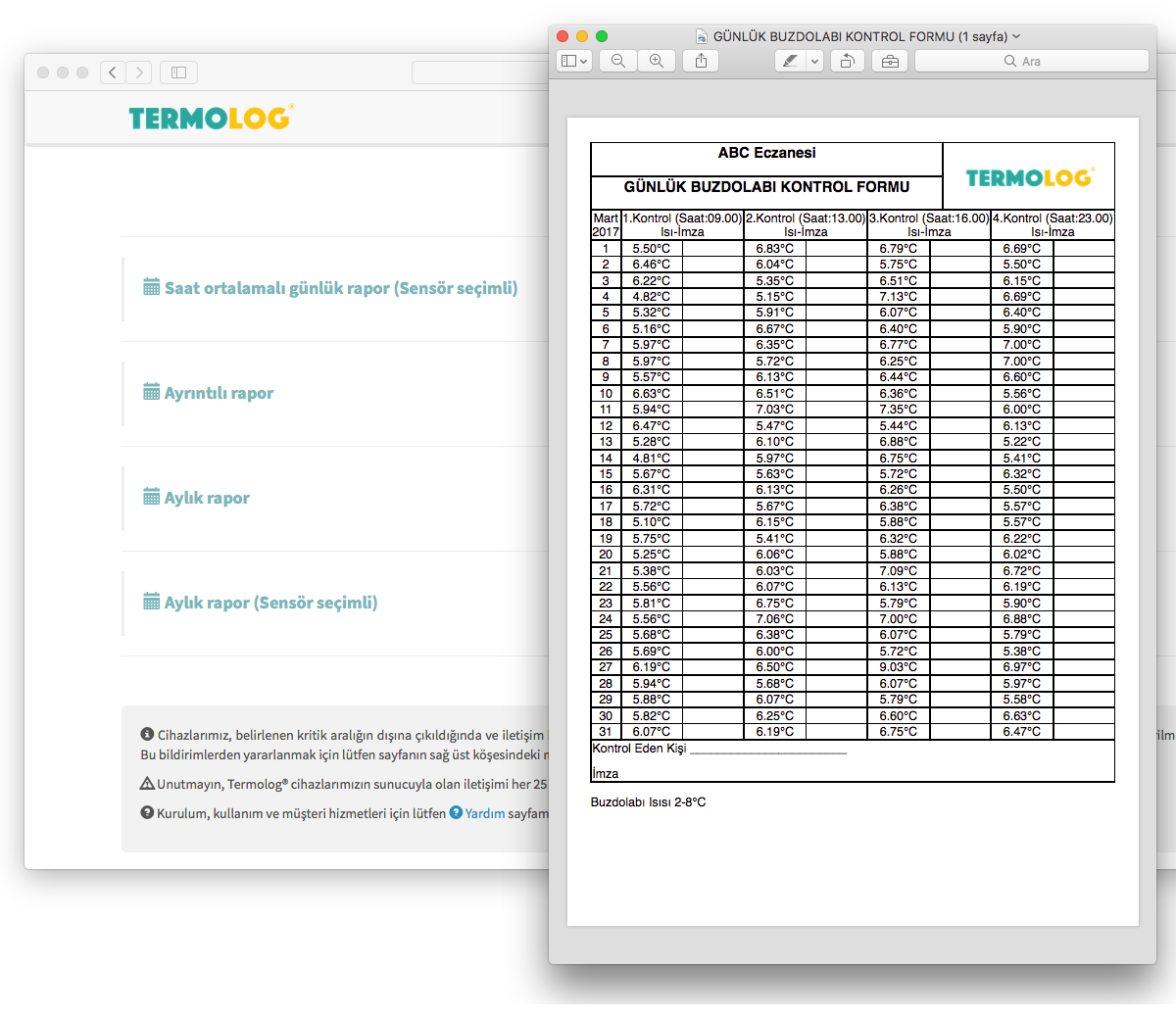Click the question mark icon before Kurulum
Screen dimensions: 1176x1019
[x=147, y=812]
